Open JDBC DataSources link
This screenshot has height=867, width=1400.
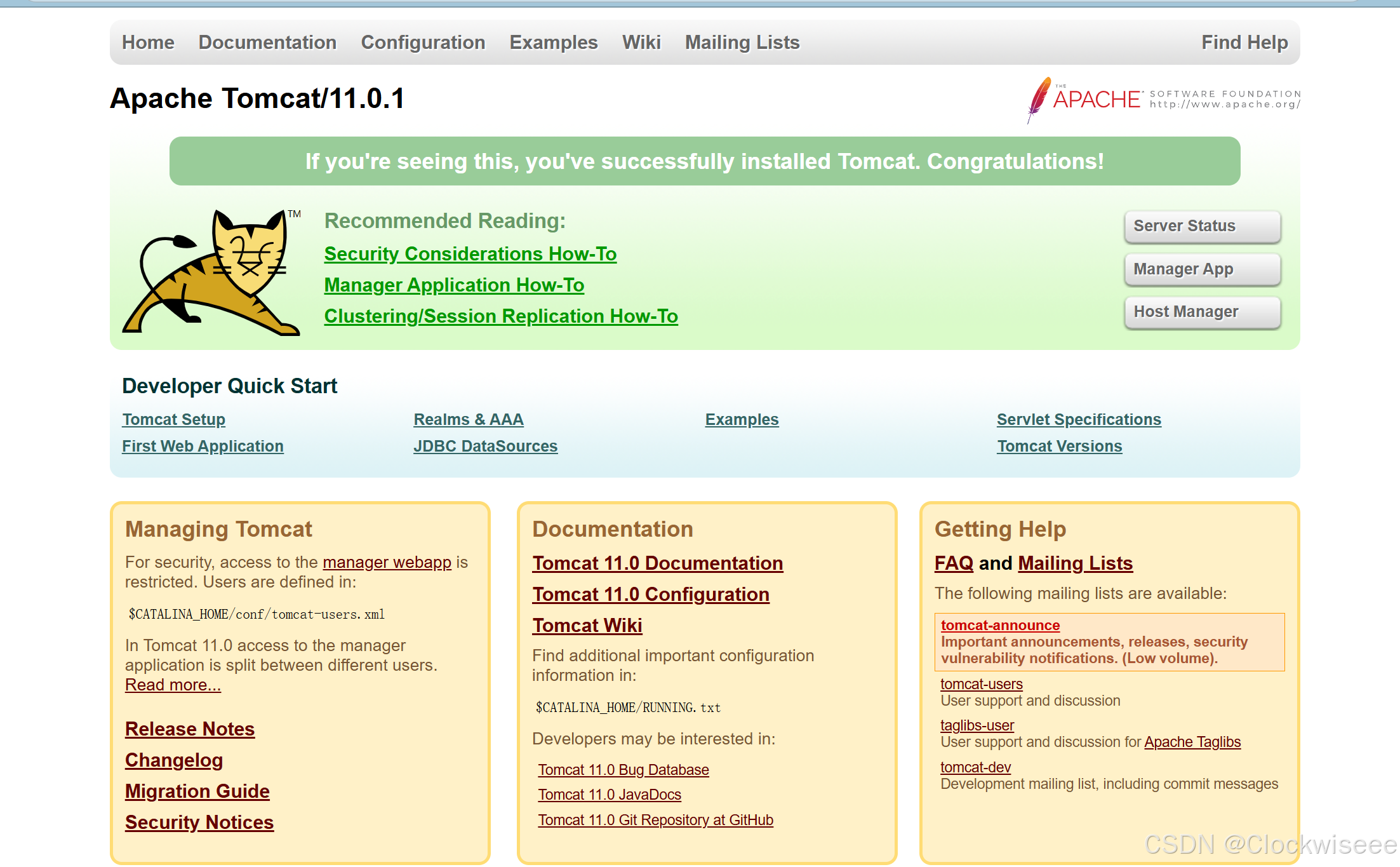[x=485, y=446]
